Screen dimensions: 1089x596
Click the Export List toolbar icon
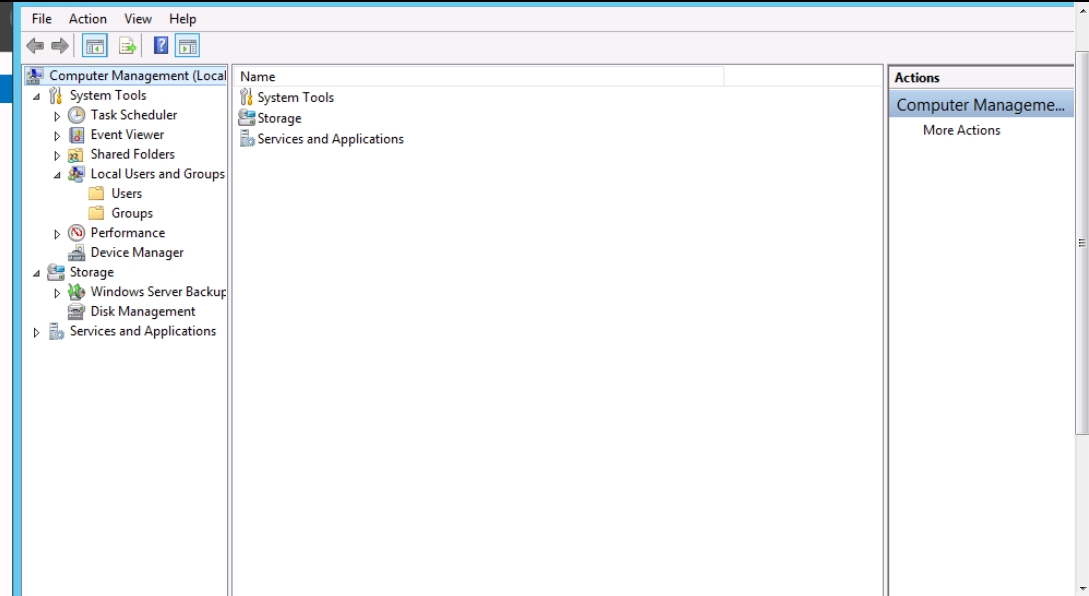[127, 47]
